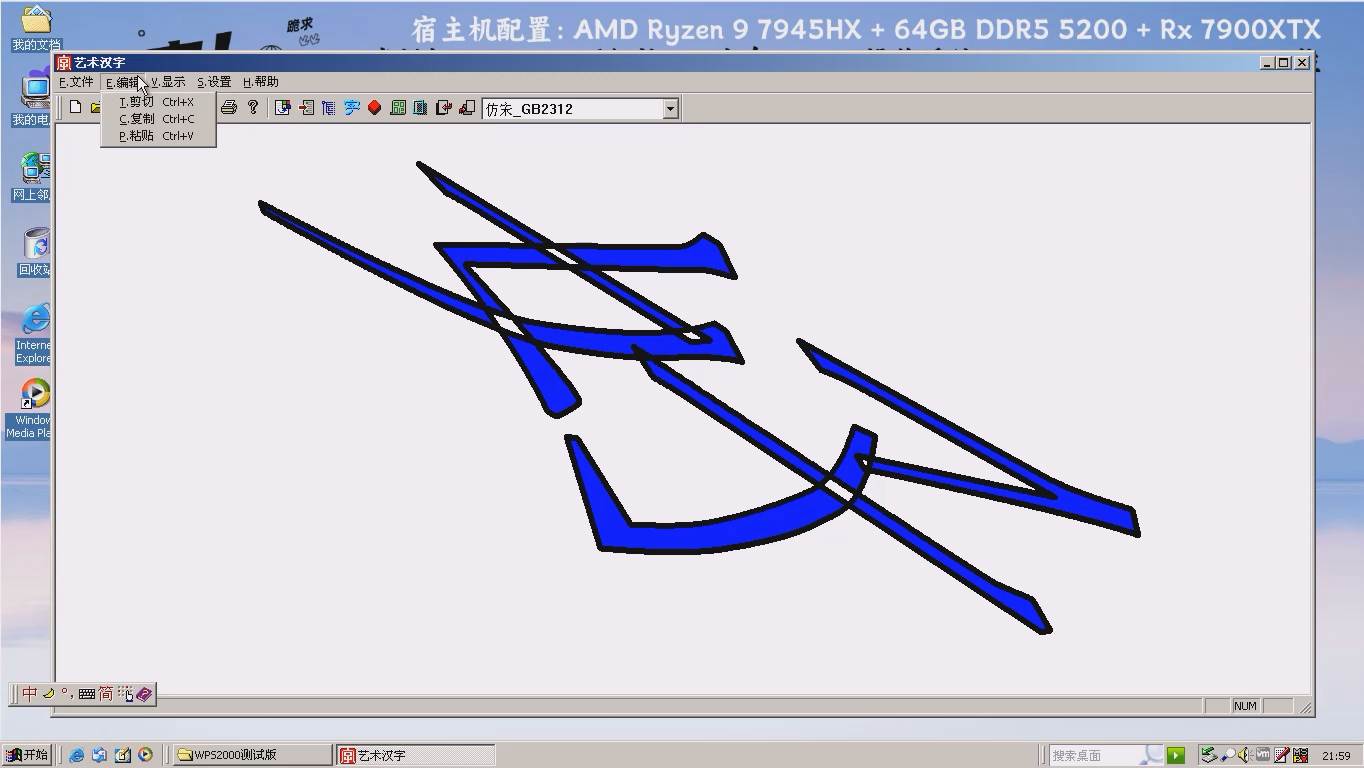Click the last toolbar icon before font box
Viewport: 1364px width, 768px height.
pos(467,107)
